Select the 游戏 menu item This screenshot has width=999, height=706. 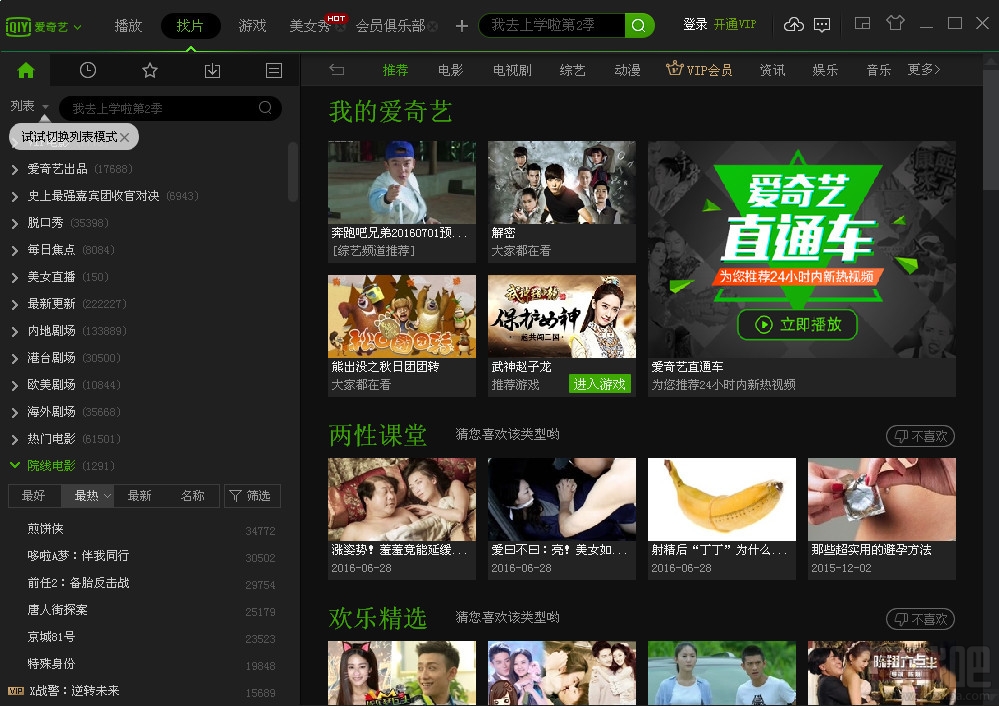point(251,25)
